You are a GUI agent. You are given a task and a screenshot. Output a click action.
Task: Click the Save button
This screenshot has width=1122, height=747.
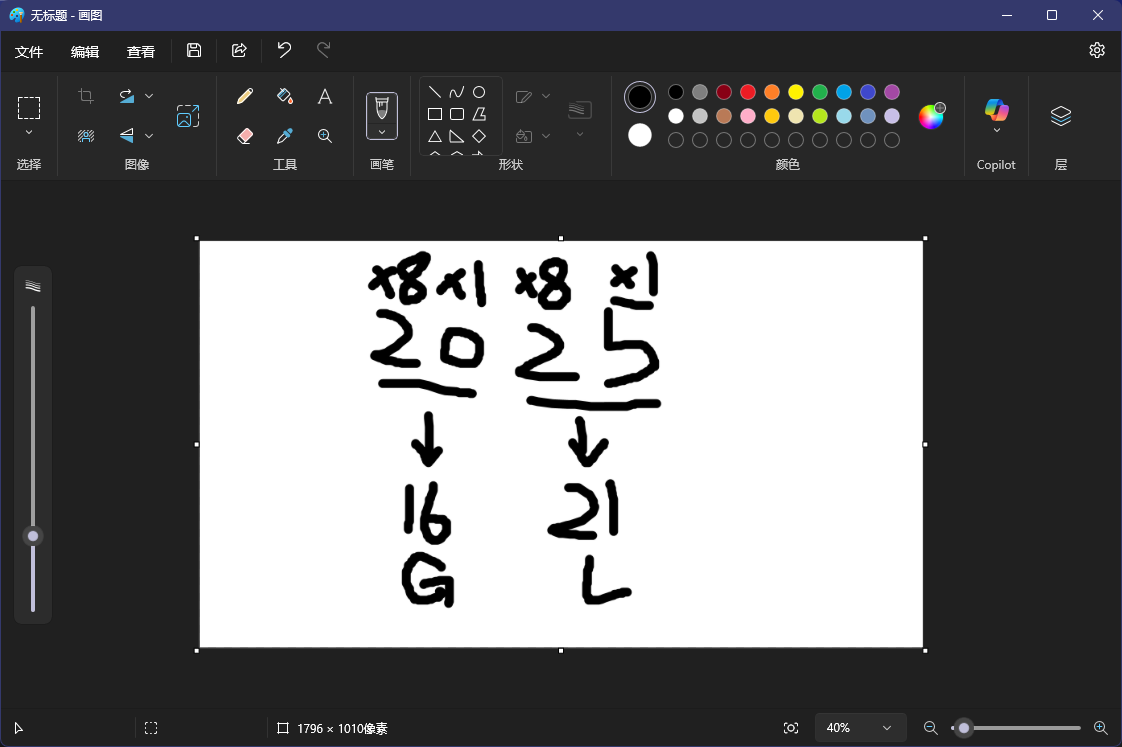click(x=194, y=51)
